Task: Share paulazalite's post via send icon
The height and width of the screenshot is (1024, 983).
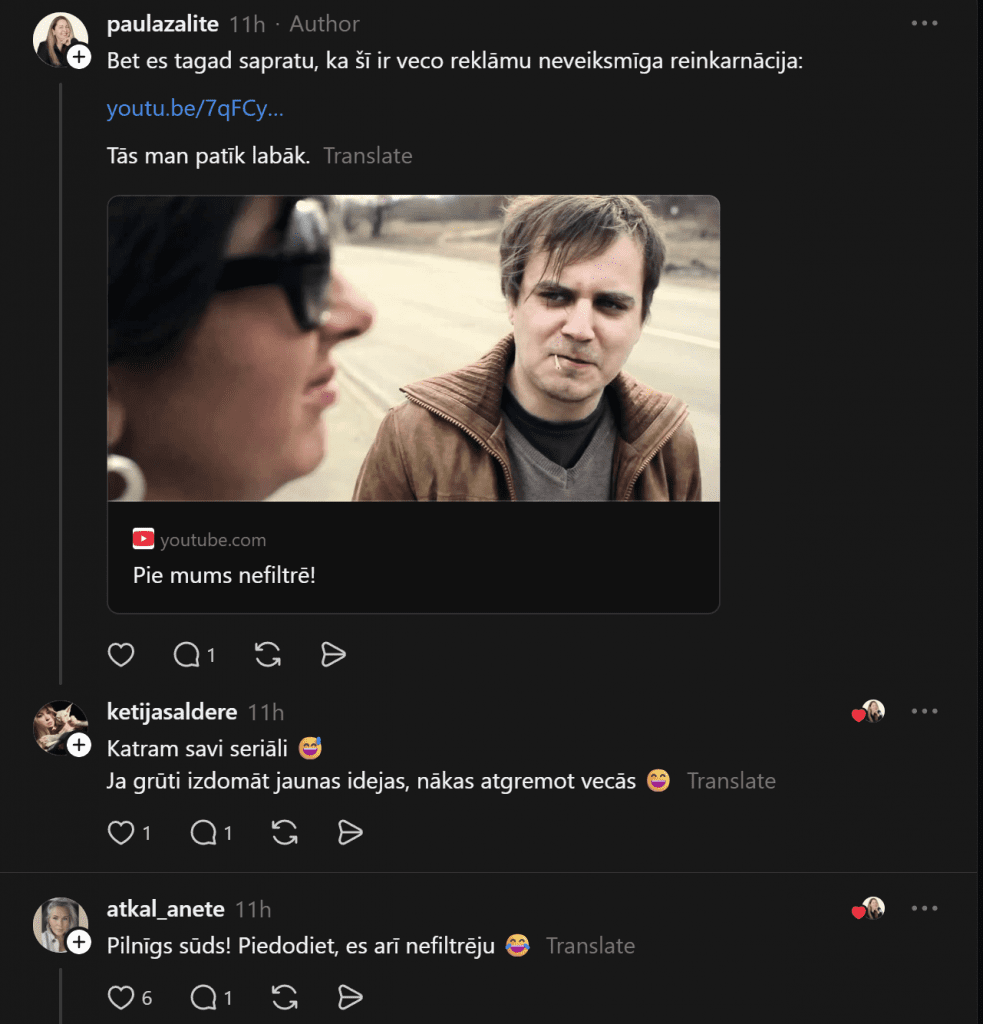Action: point(333,655)
